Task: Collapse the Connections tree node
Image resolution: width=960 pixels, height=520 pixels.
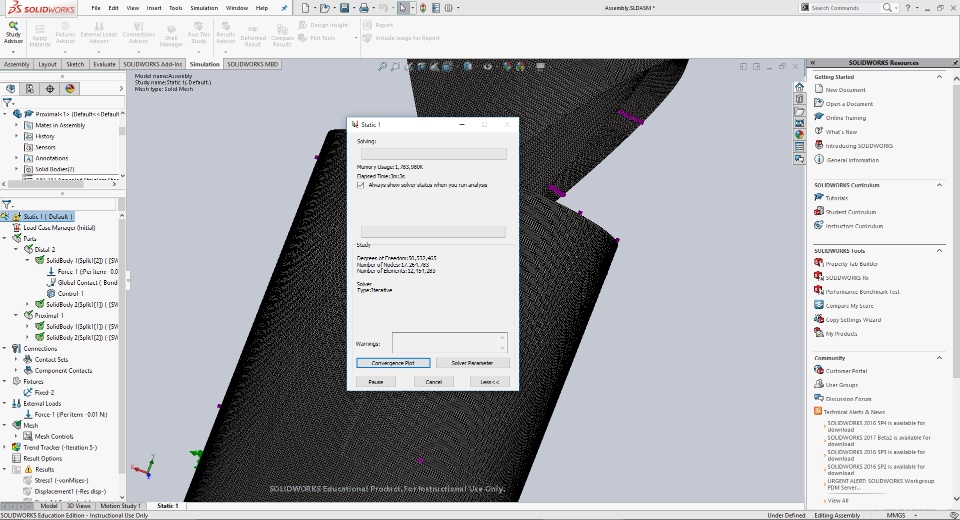Action: point(5,349)
